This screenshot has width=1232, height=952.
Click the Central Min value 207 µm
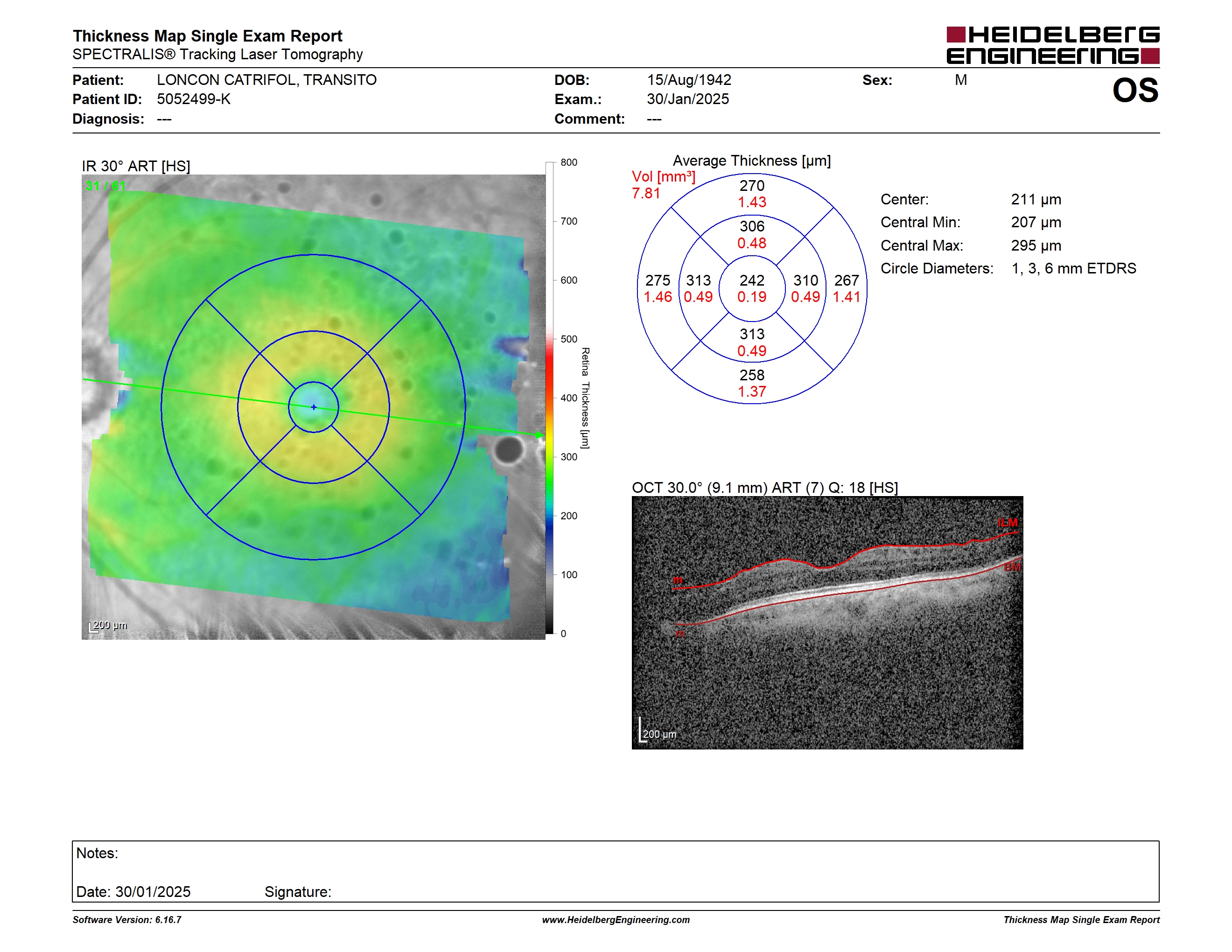(x=1036, y=223)
